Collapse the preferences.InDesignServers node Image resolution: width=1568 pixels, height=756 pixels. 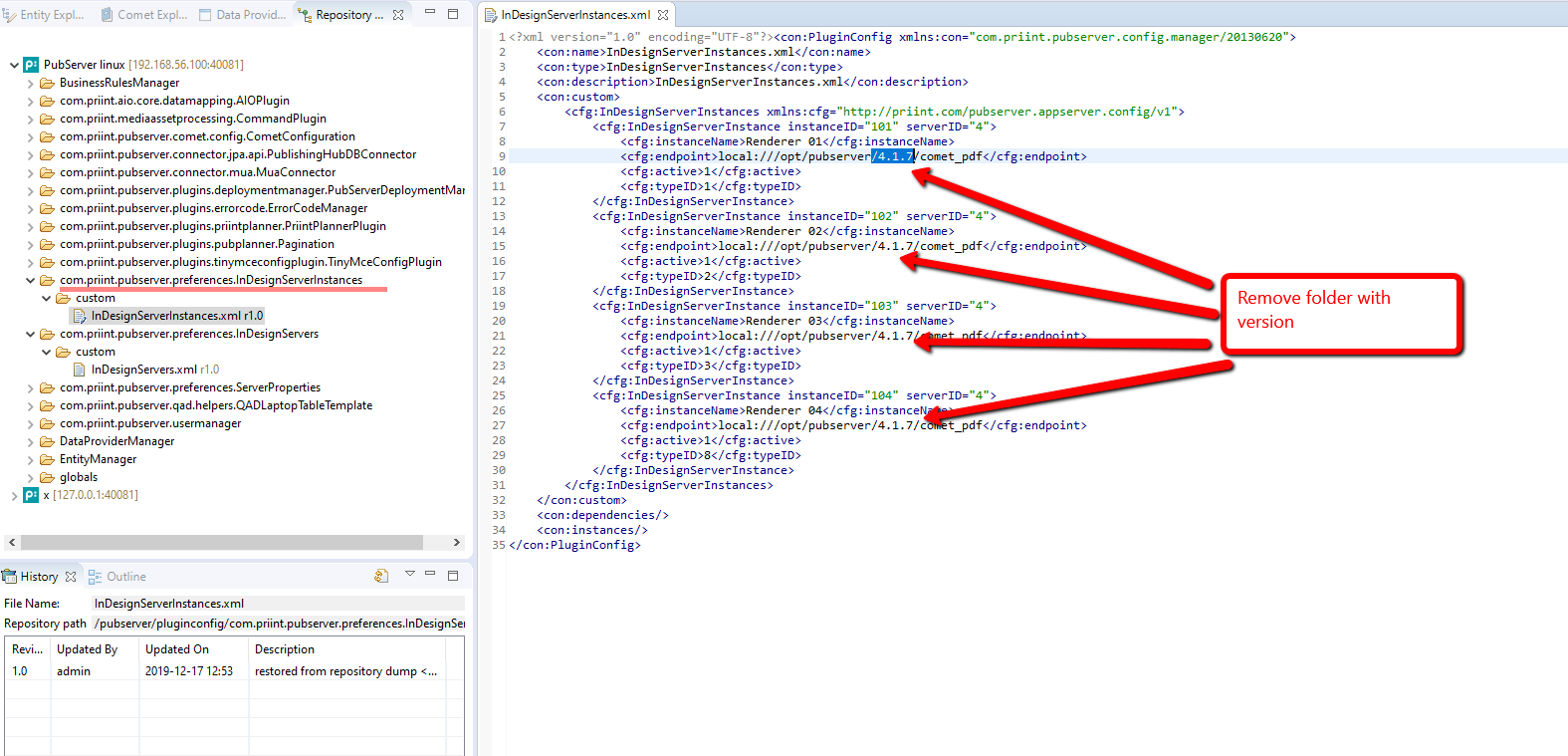point(30,334)
